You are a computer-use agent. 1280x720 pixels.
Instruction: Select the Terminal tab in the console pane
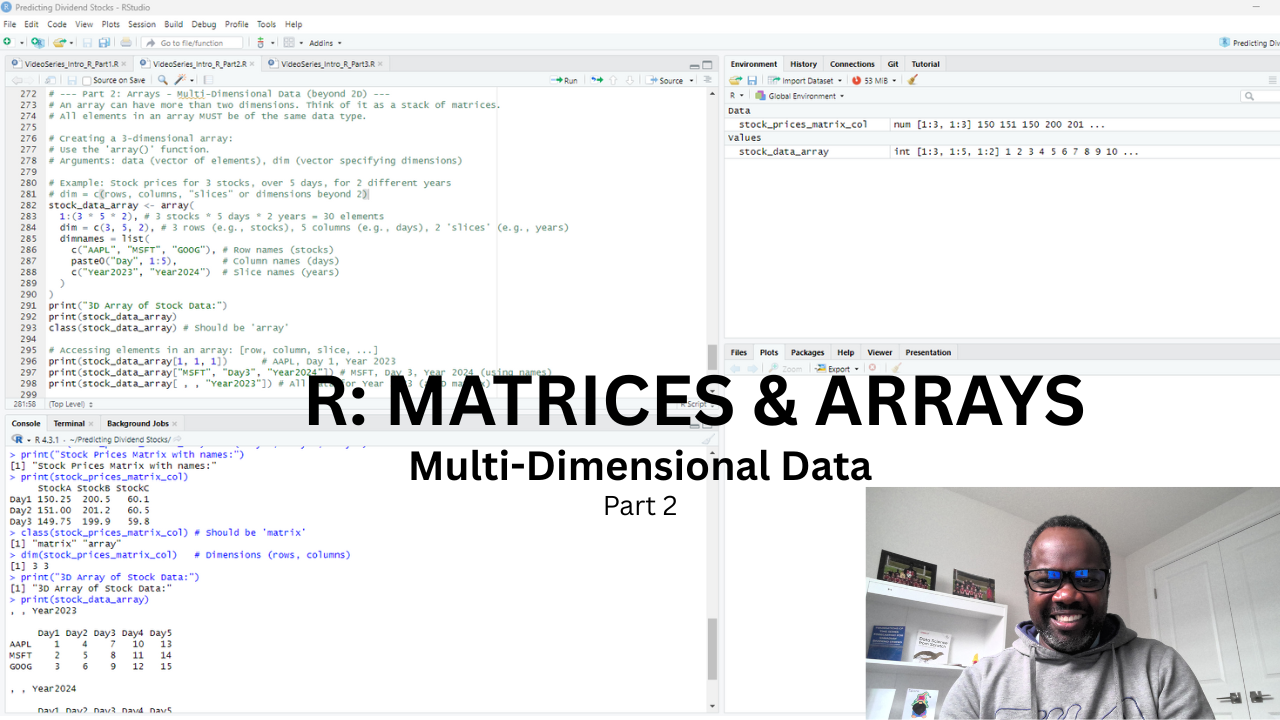[x=71, y=423]
